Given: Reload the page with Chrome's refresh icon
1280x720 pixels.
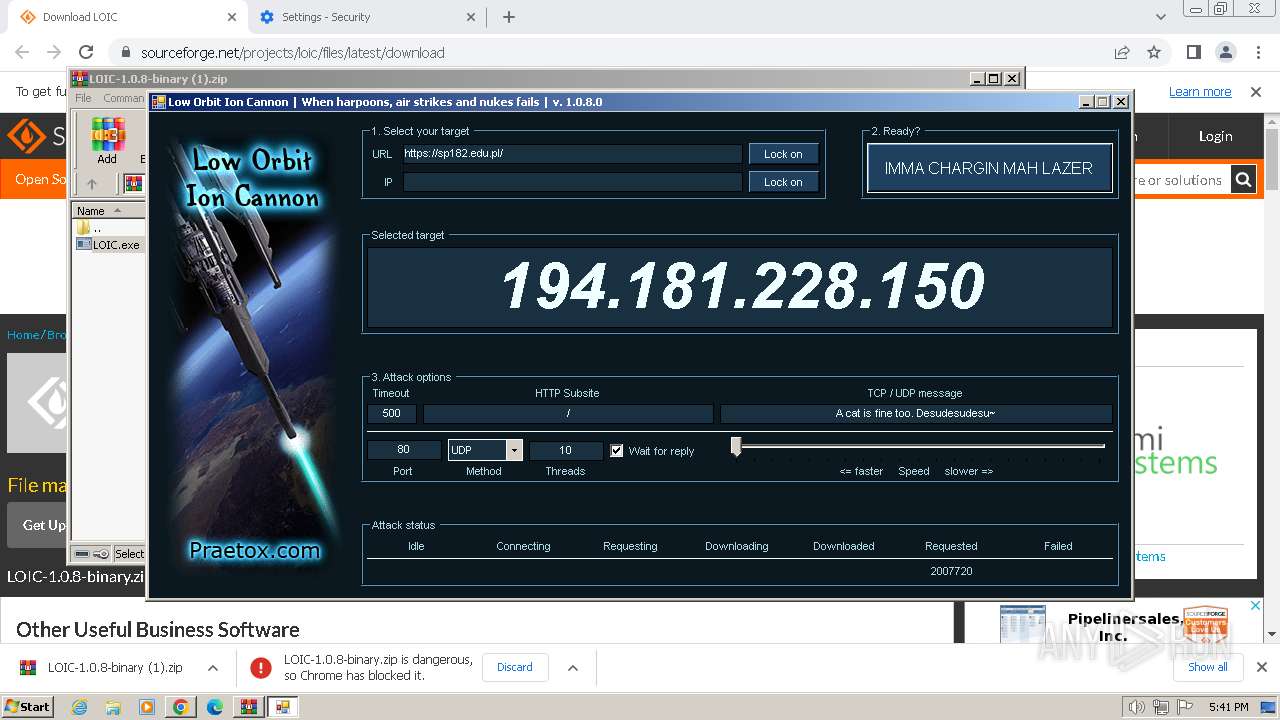Looking at the screenshot, I should pos(86,52).
